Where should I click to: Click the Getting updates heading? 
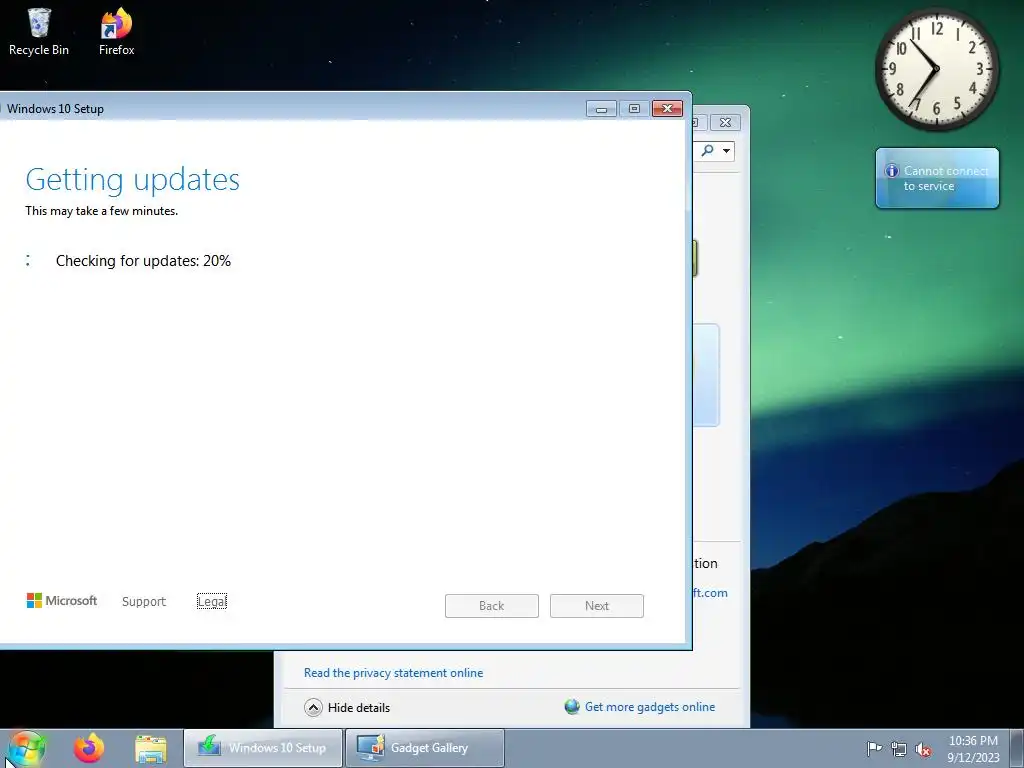click(133, 180)
